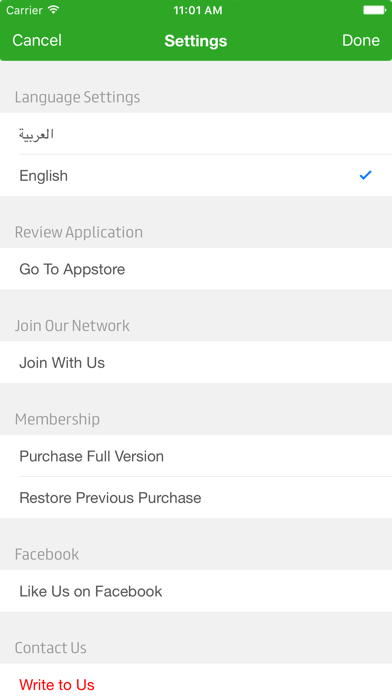Viewport: 392px width, 696px height.
Task: Select English language option
Action: pyautogui.click(x=196, y=175)
